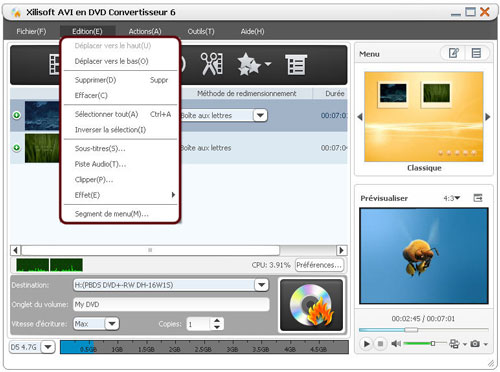
Task: Click the menu list icon in Menu panel
Action: (x=476, y=53)
